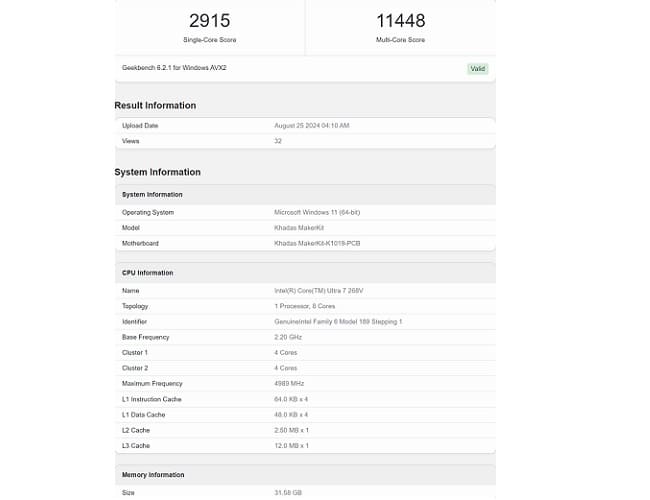
Task: Select 'Microsoft Windows 11 (64-bit)' value
Action: point(317,212)
